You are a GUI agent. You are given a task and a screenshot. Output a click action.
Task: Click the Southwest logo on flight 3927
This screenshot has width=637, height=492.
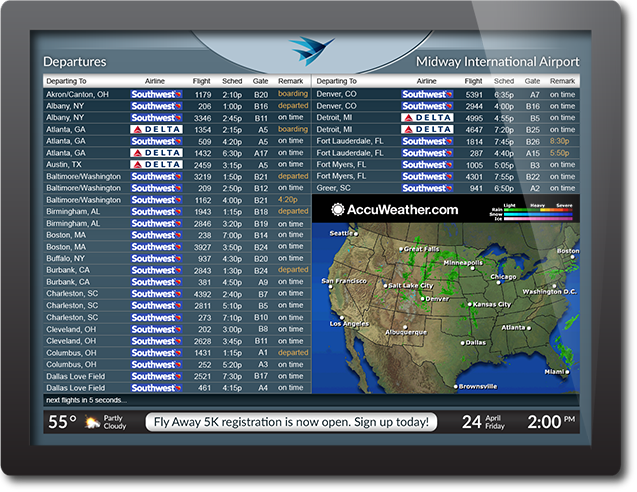156,247
